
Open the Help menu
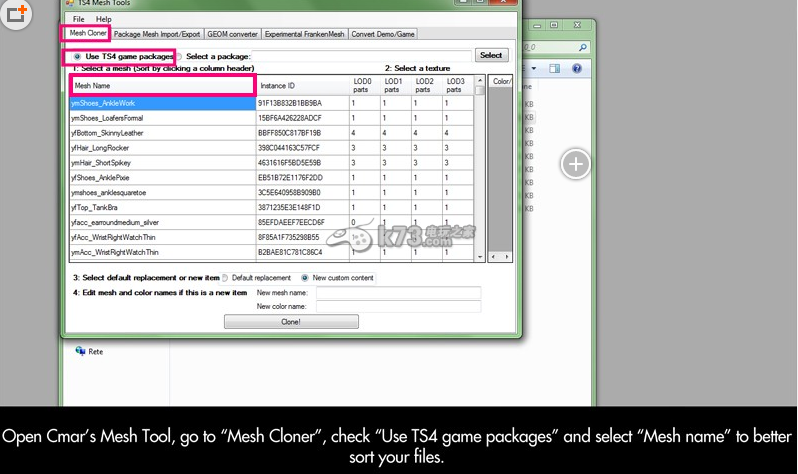pos(104,19)
